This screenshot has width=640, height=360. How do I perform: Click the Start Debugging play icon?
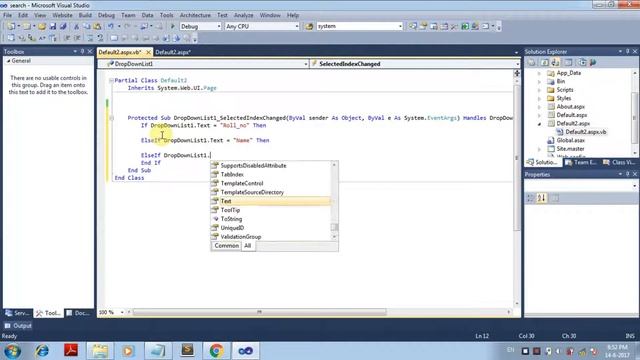click(173, 26)
